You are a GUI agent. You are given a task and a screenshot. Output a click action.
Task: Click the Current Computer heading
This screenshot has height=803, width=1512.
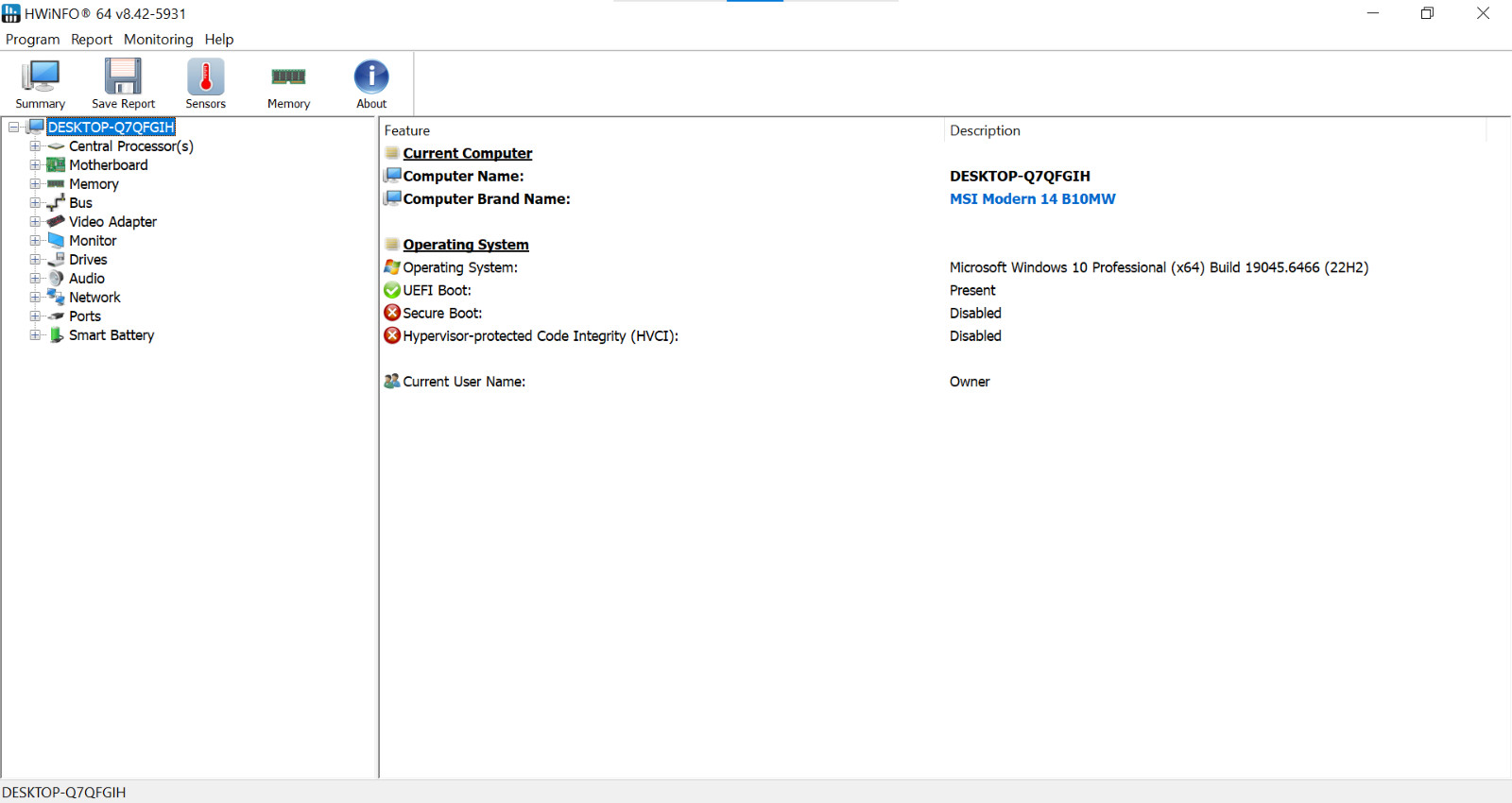pyautogui.click(x=468, y=154)
